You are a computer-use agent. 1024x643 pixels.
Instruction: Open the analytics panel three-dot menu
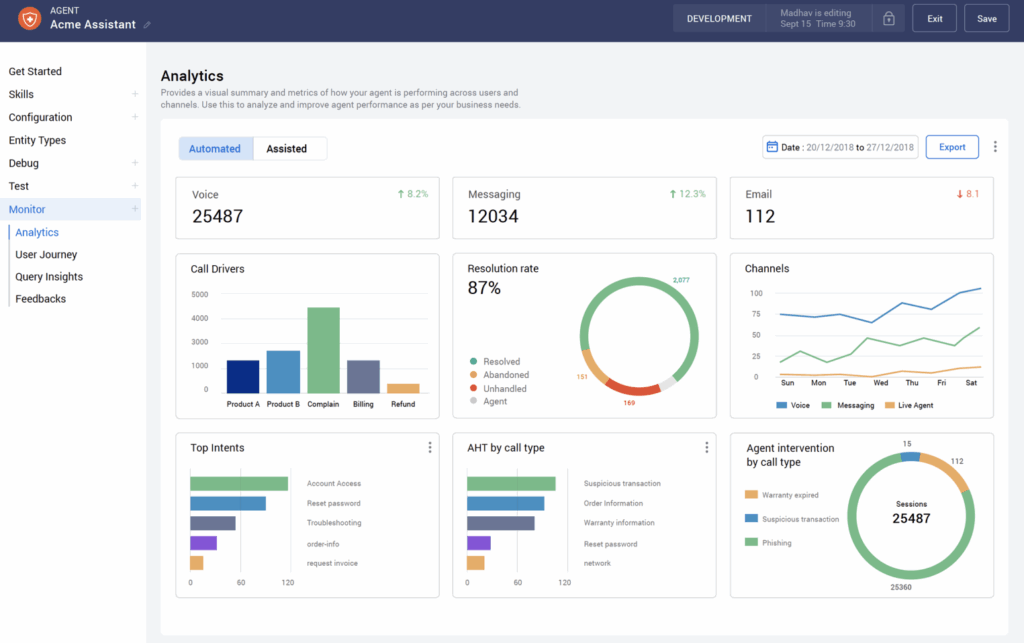click(x=994, y=147)
